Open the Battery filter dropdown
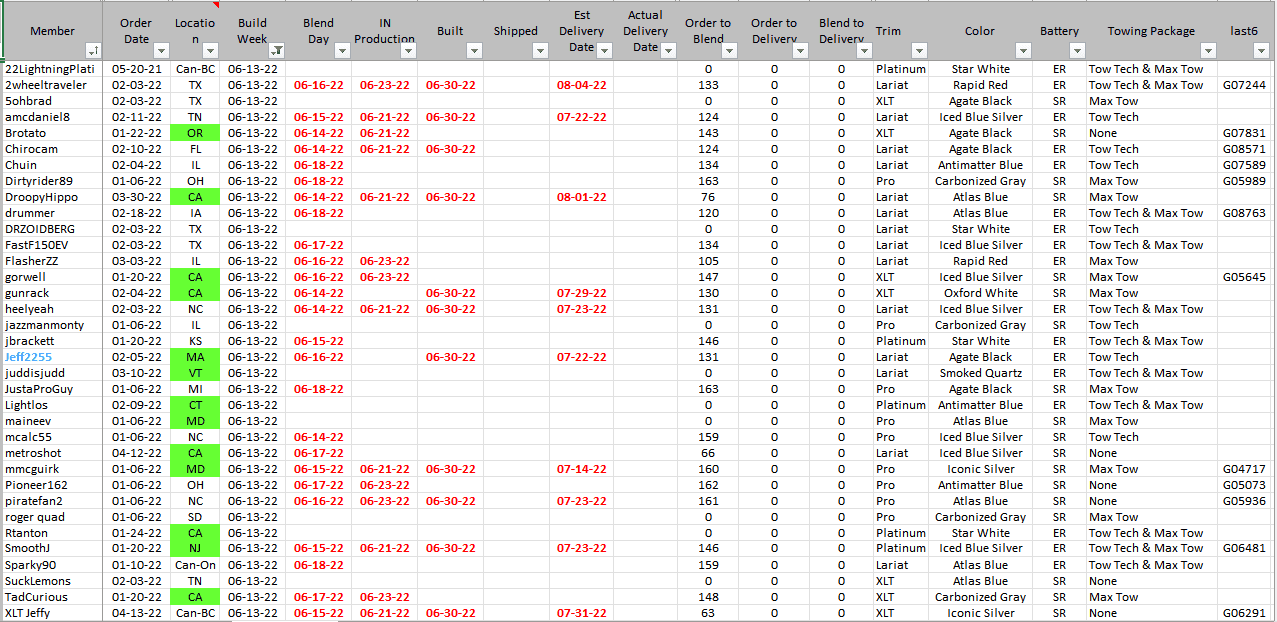This screenshot has width=1277, height=622. pos(1078,51)
